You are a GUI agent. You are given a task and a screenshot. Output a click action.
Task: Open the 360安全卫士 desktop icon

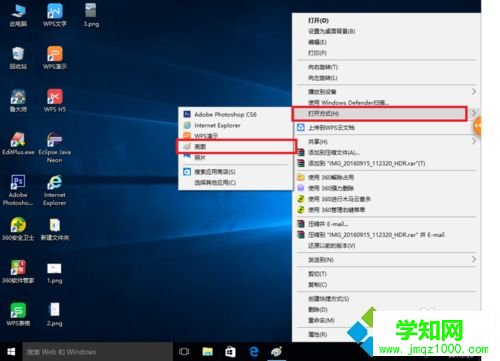pos(18,229)
